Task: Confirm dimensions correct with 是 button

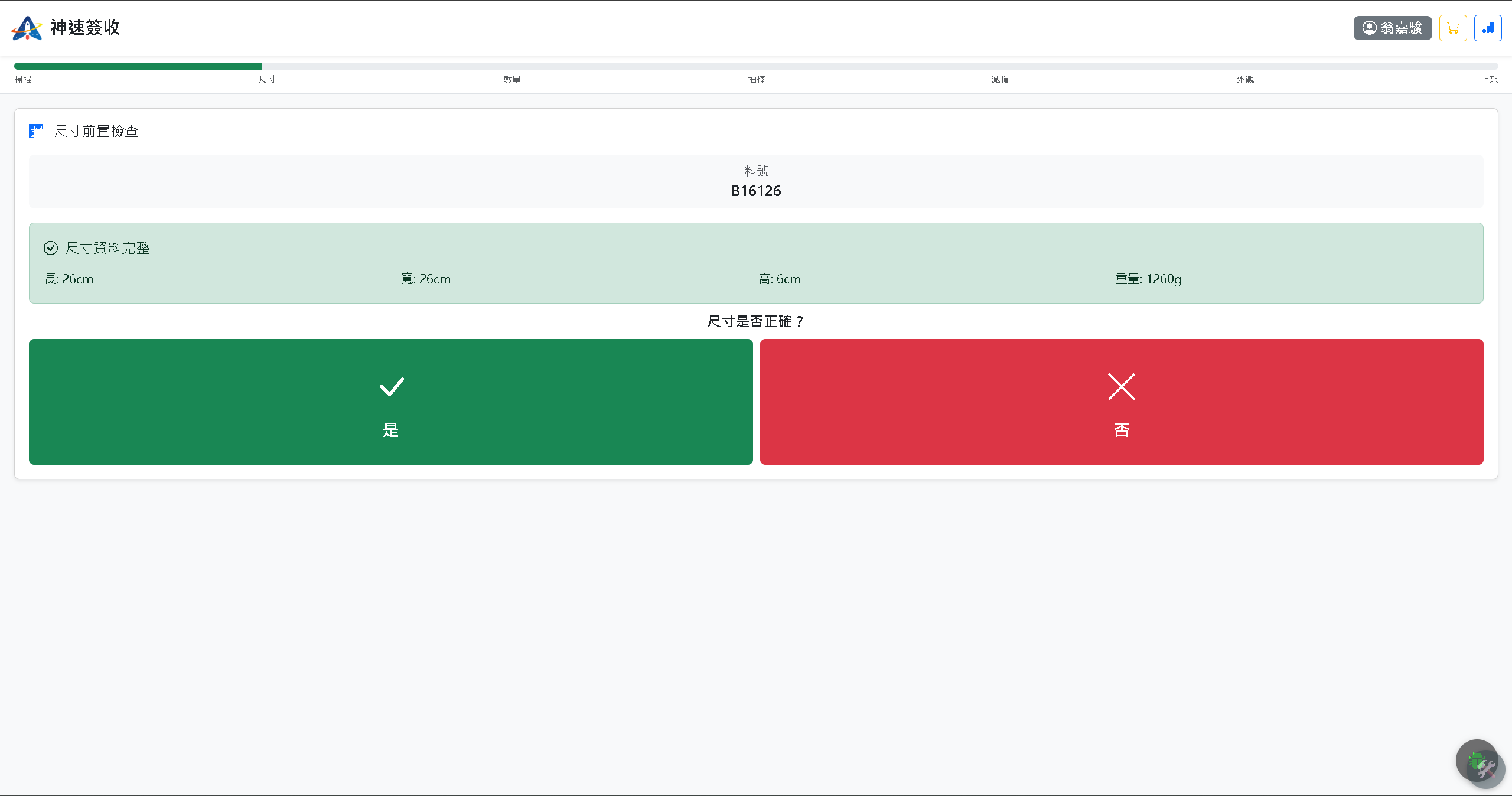Action: click(391, 402)
